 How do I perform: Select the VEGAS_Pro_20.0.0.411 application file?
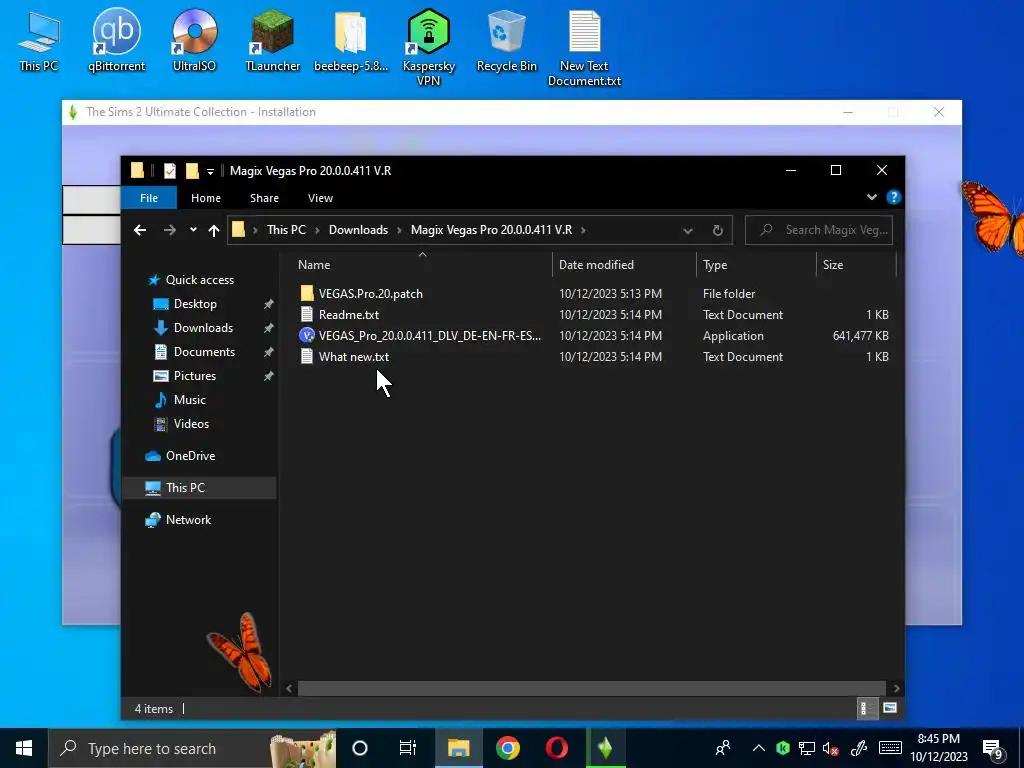point(430,335)
